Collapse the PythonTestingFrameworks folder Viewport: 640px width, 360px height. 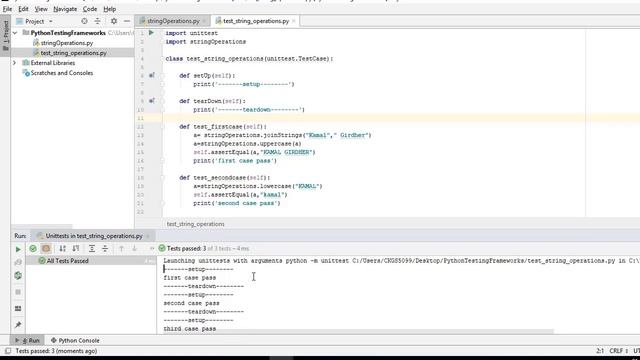[x=15, y=33]
